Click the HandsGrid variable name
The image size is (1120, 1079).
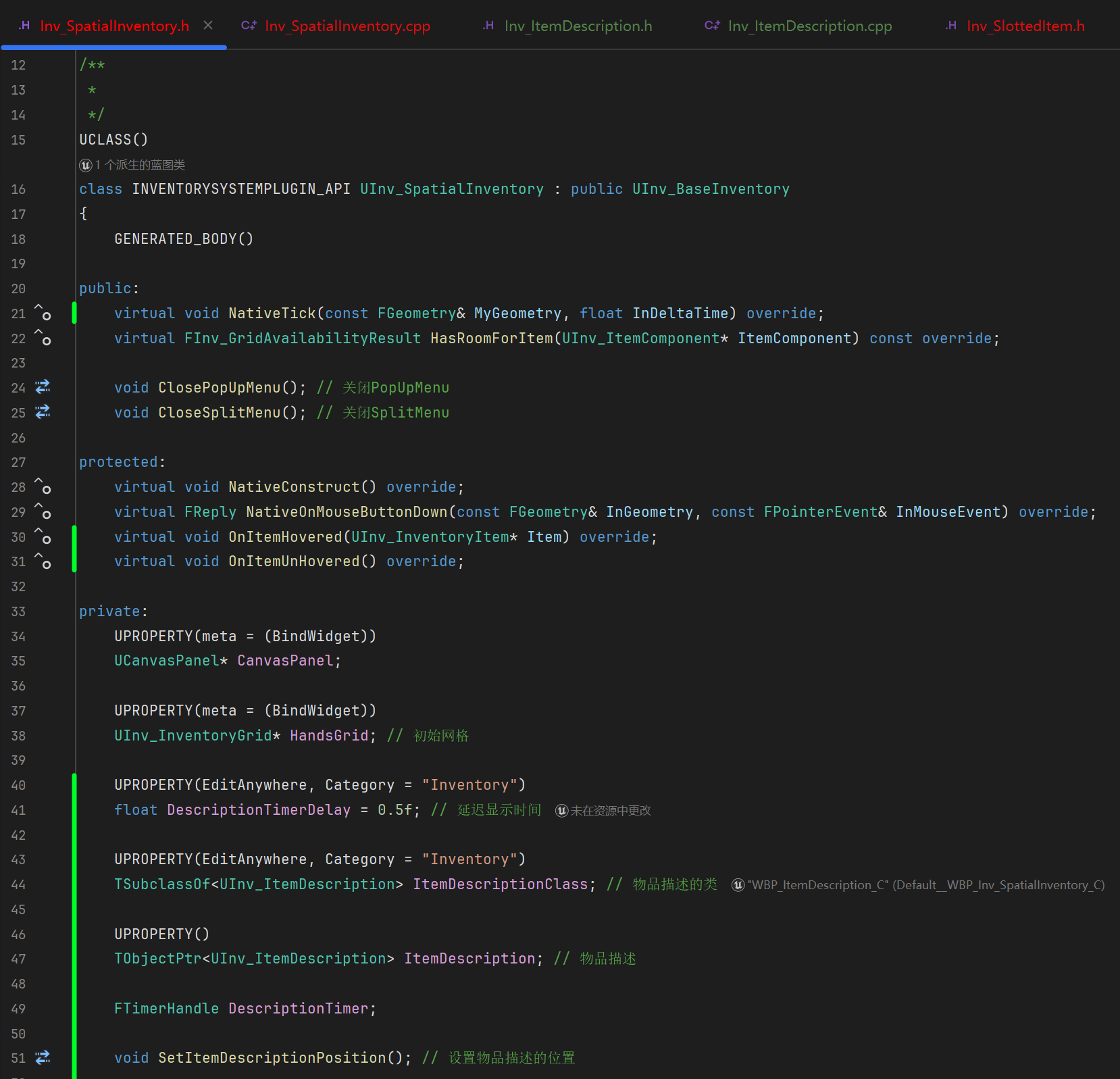[329, 735]
